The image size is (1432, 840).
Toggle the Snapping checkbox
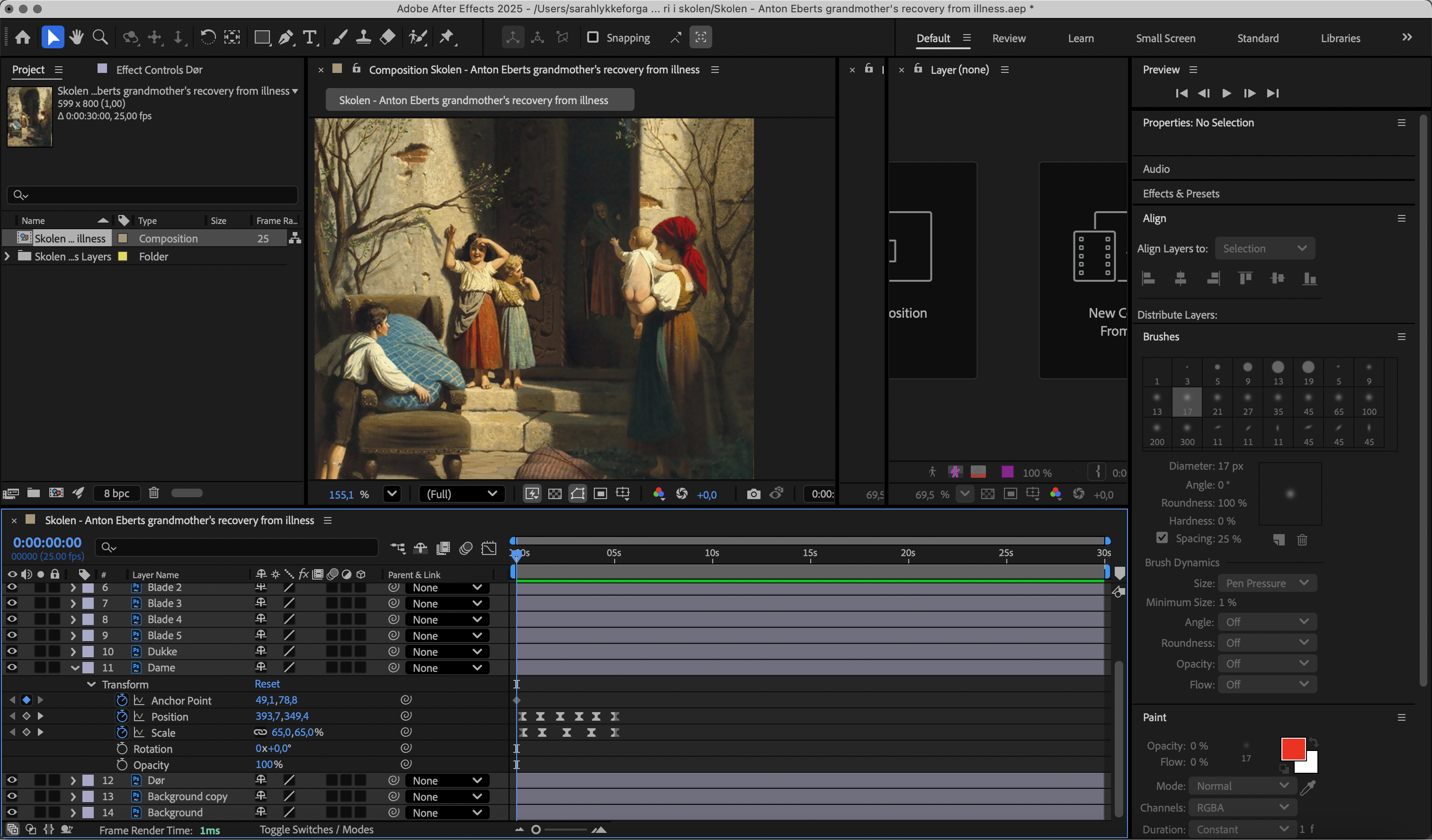pyautogui.click(x=592, y=37)
